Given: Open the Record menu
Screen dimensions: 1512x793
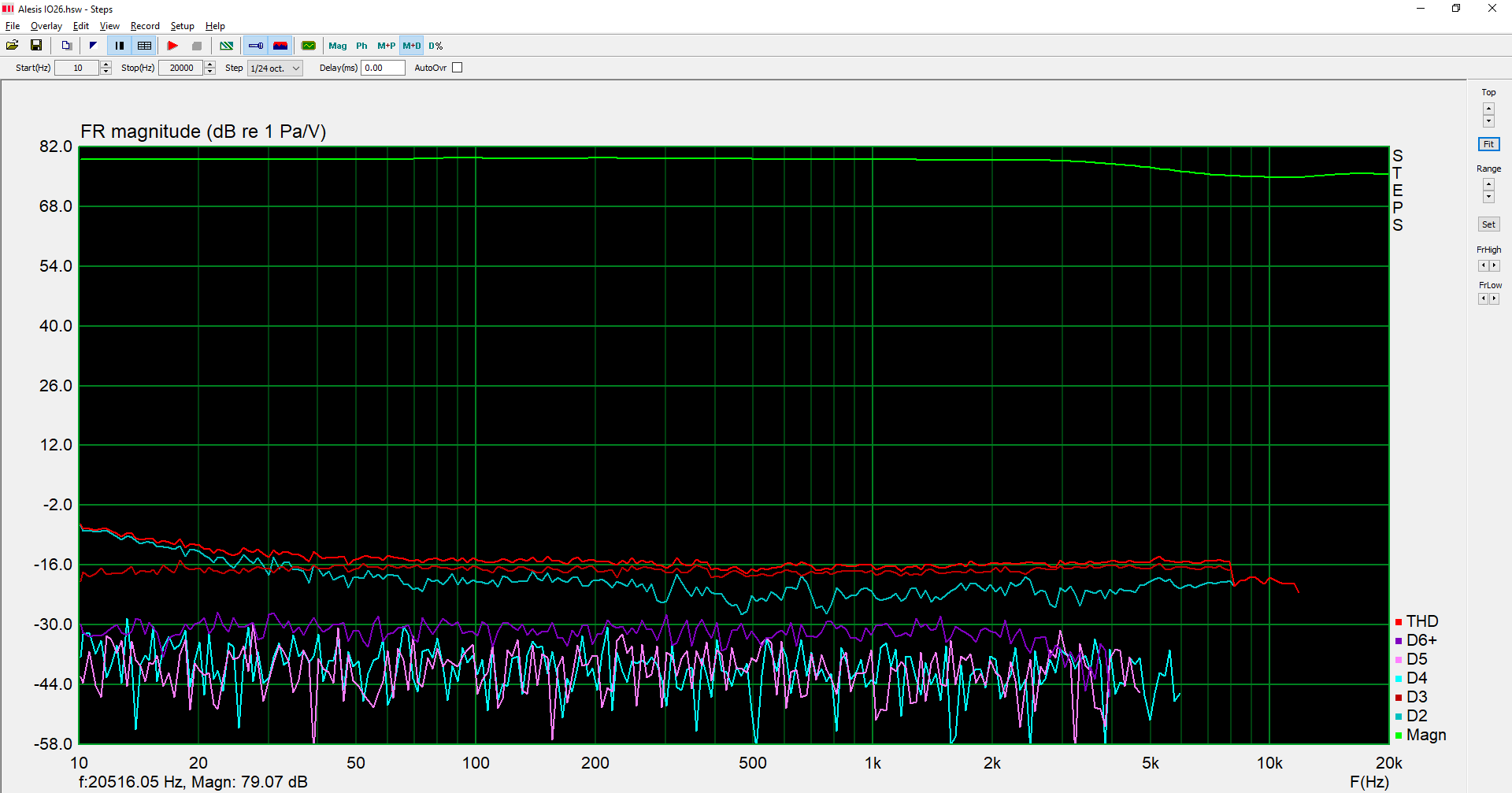Looking at the screenshot, I should 145,26.
